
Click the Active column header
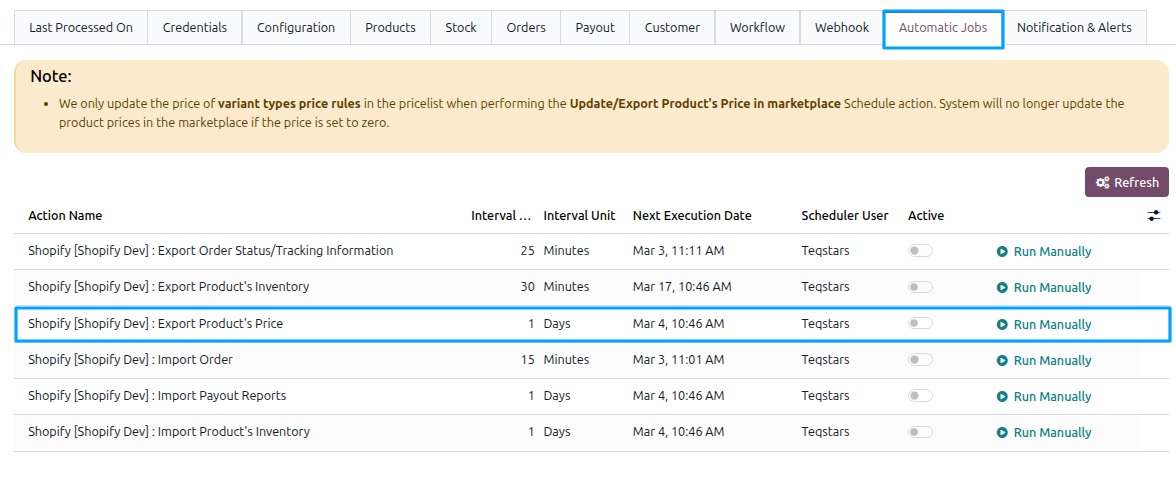point(926,215)
